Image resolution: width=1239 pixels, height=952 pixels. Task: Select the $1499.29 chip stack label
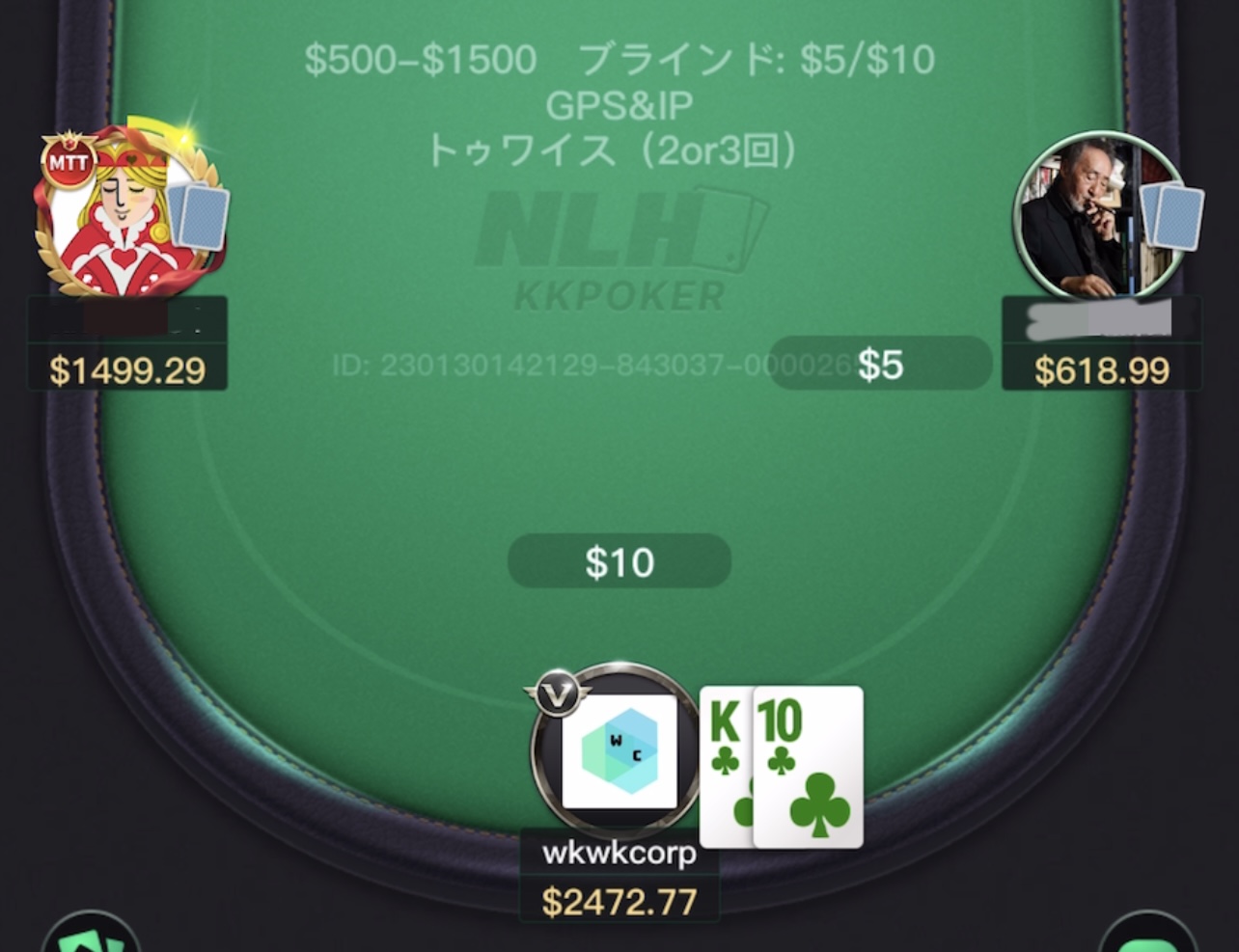[x=127, y=369]
